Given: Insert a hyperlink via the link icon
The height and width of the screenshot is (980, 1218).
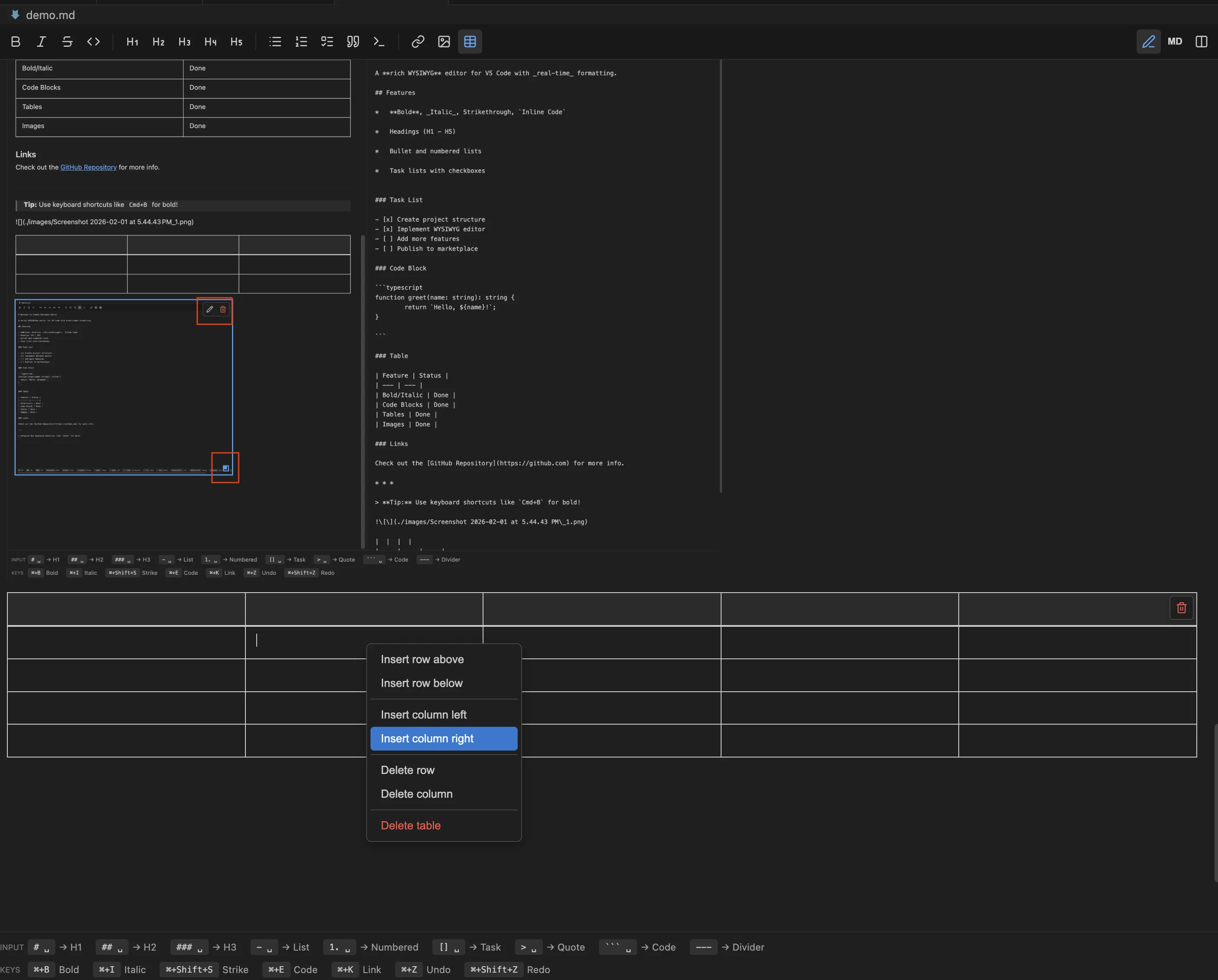Looking at the screenshot, I should coord(418,41).
